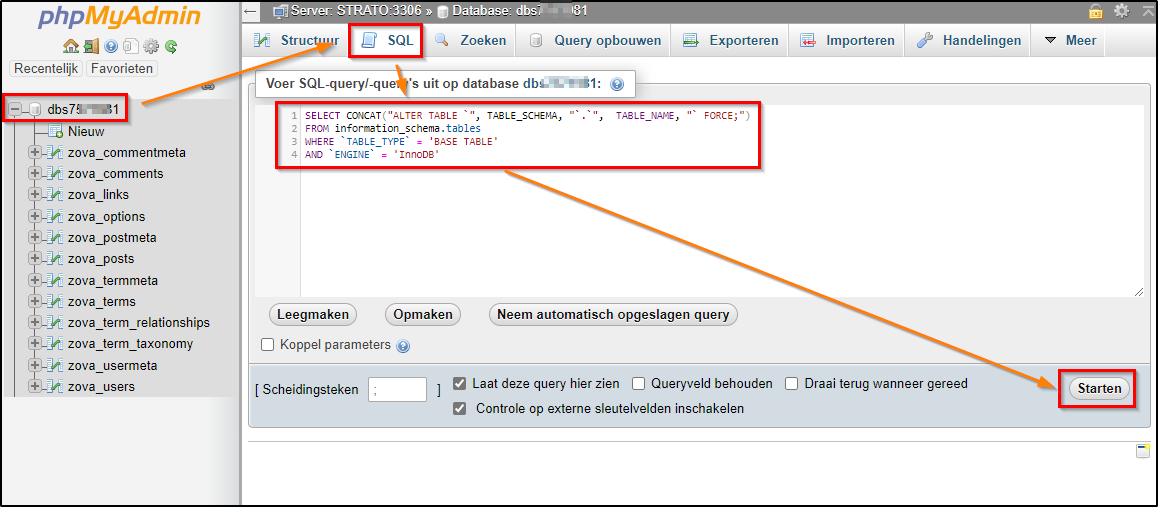The image size is (1158, 507).
Task: Click the table icon of zova_posts
Action: [55, 259]
